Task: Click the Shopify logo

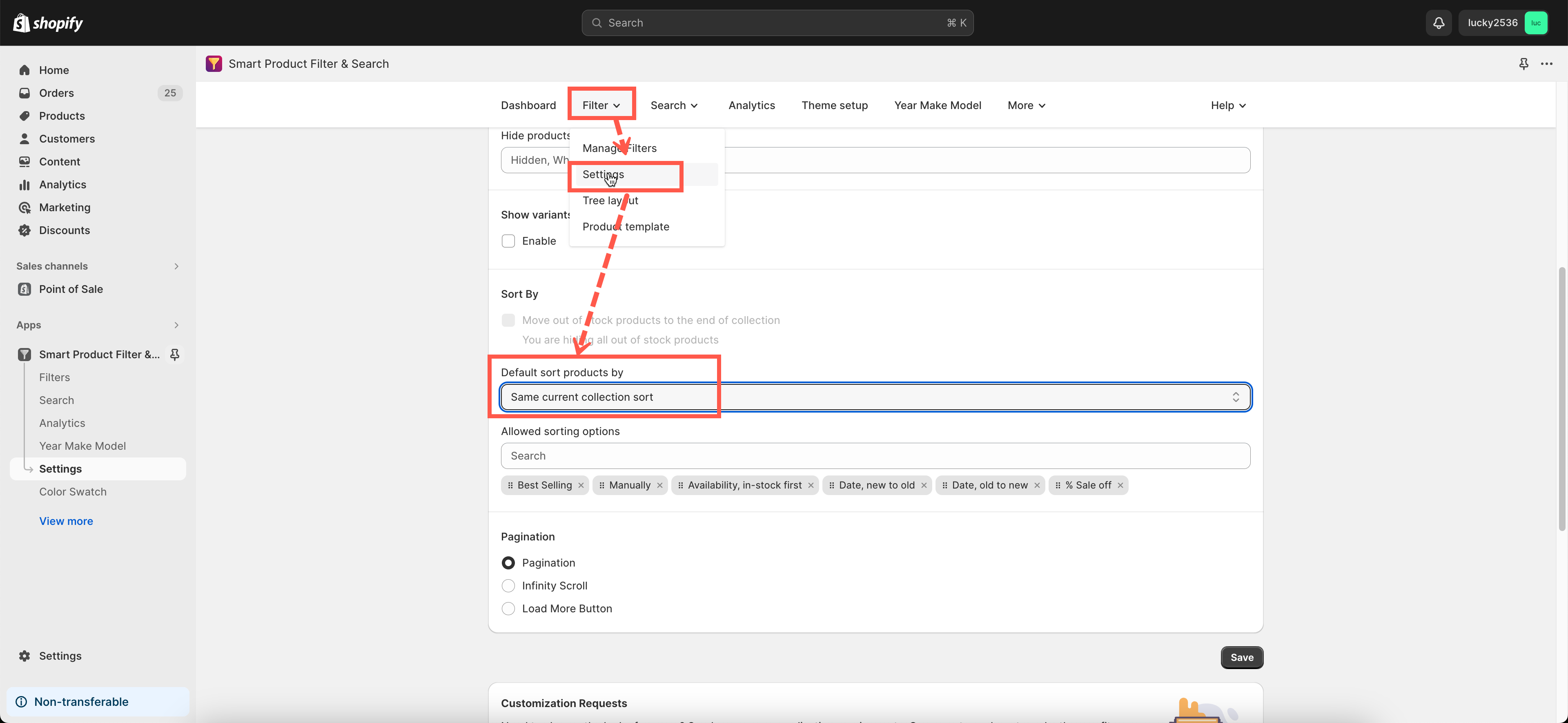Action: (x=47, y=22)
